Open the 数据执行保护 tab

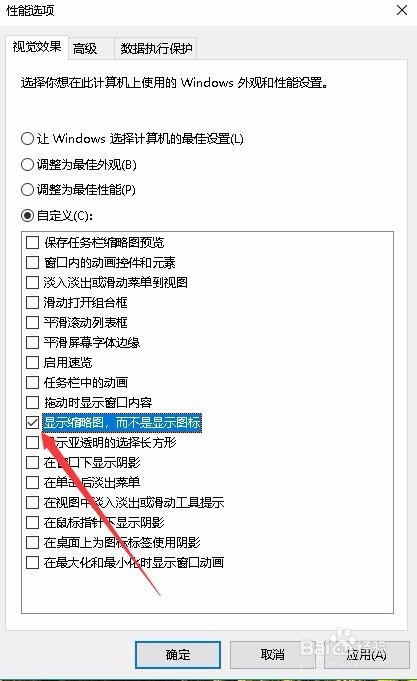156,48
